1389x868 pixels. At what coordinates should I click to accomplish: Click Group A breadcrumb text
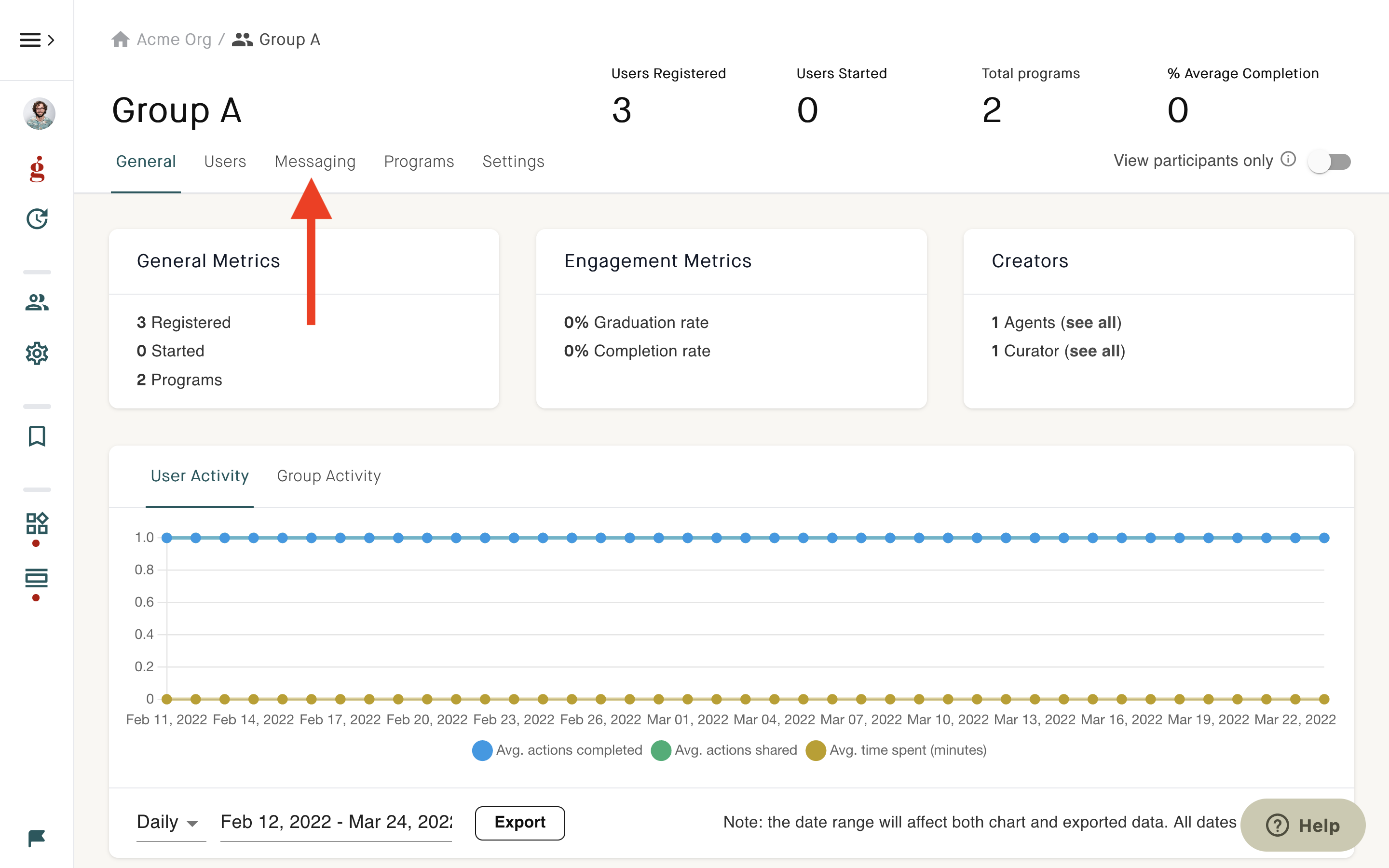[290, 40]
